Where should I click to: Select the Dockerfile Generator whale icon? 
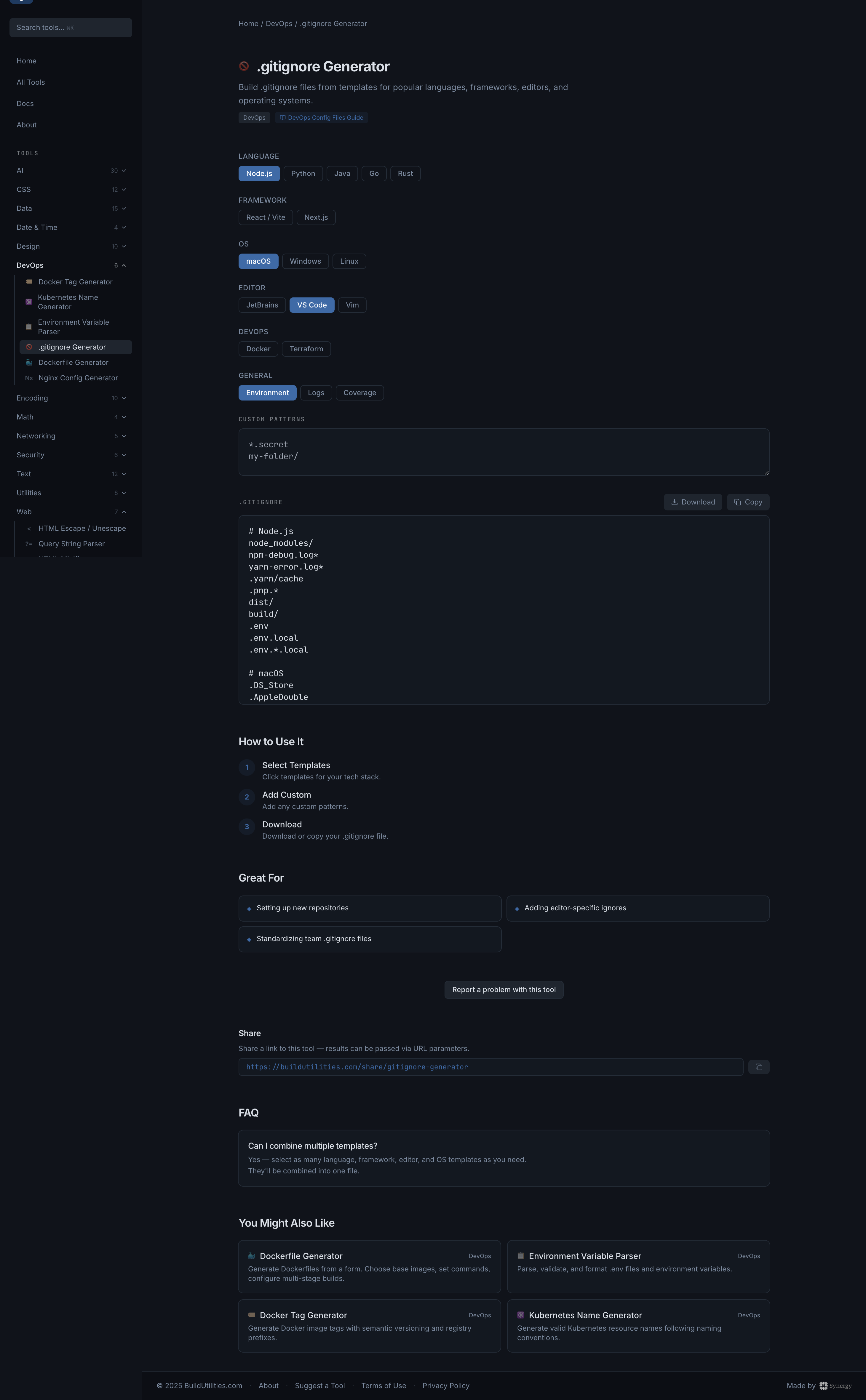[29, 362]
